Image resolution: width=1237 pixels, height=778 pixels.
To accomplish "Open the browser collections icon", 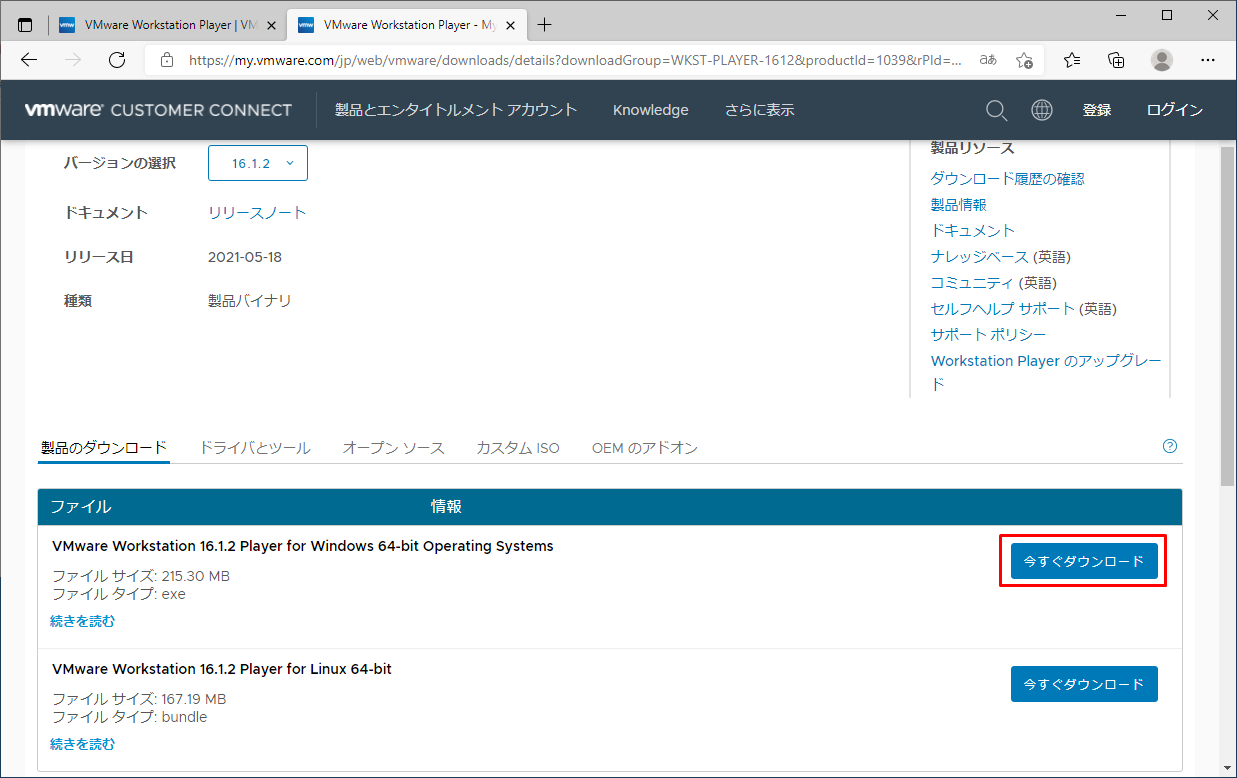I will [x=1117, y=60].
